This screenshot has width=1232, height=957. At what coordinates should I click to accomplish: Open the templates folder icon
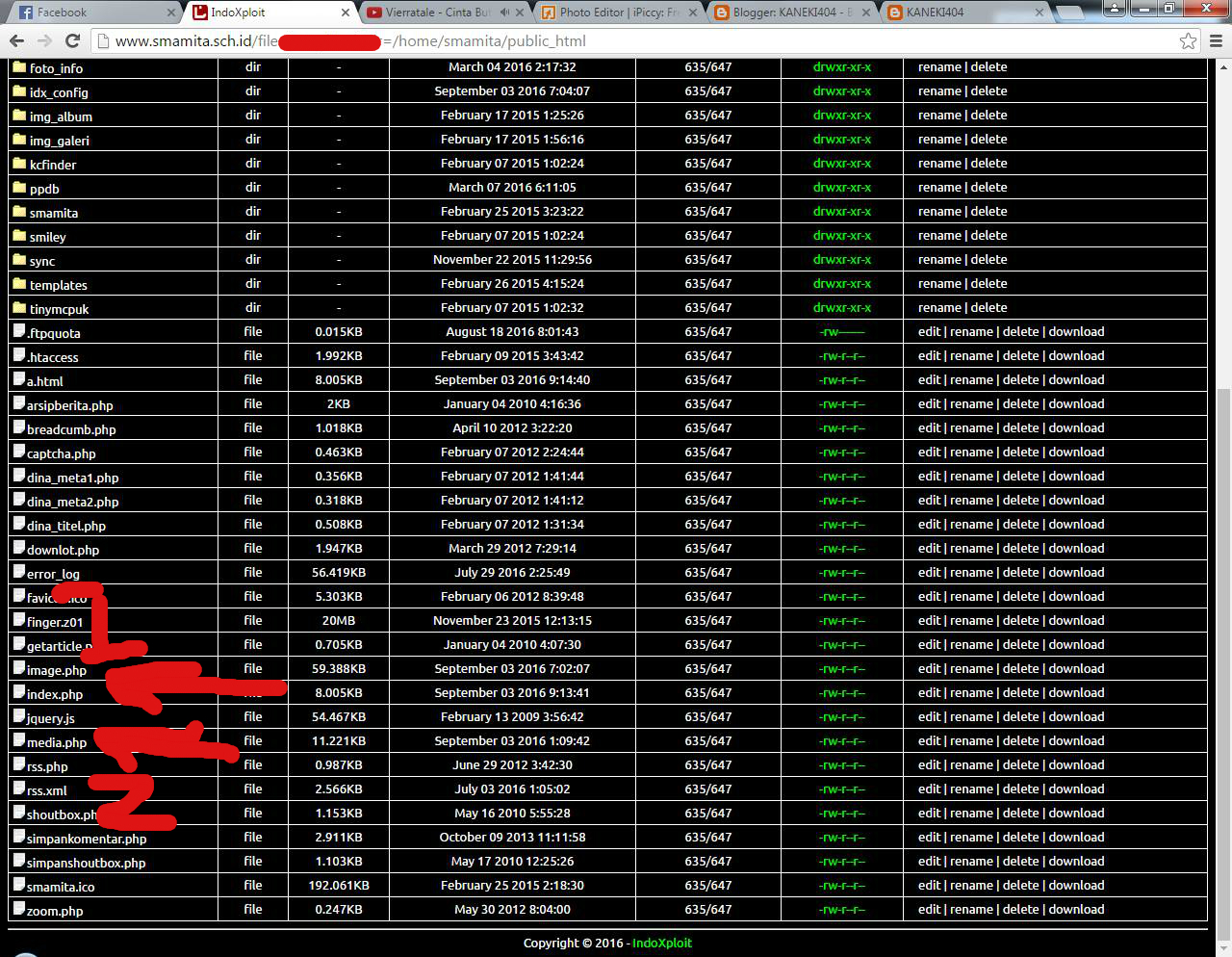point(19,283)
